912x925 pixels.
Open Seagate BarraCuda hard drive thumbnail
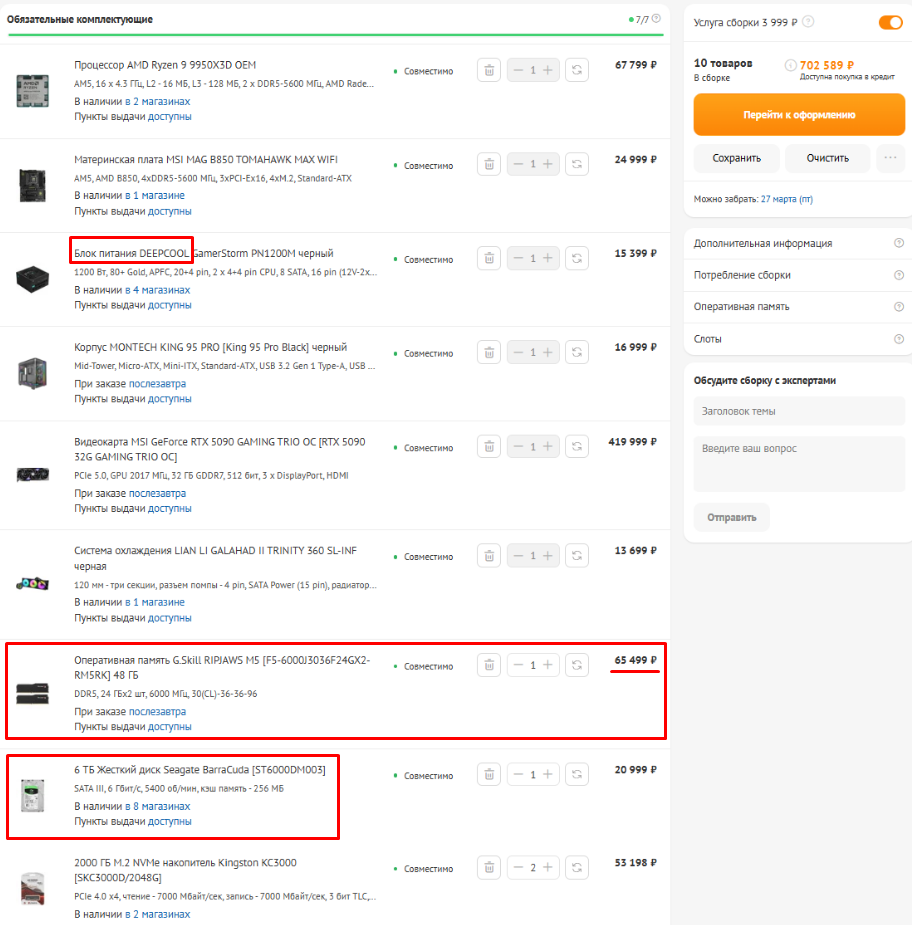tap(32, 797)
